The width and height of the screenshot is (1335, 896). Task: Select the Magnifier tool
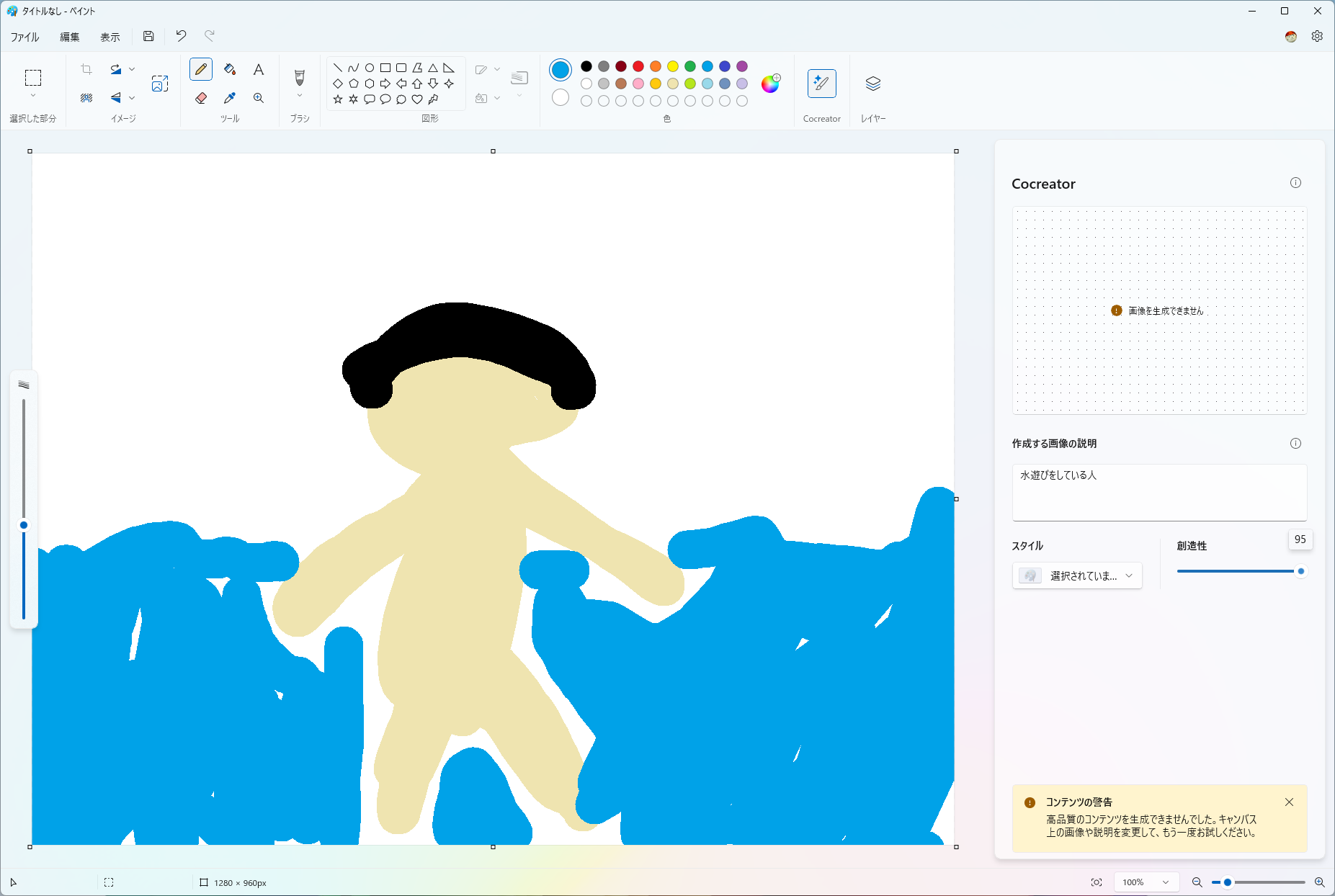tap(259, 98)
